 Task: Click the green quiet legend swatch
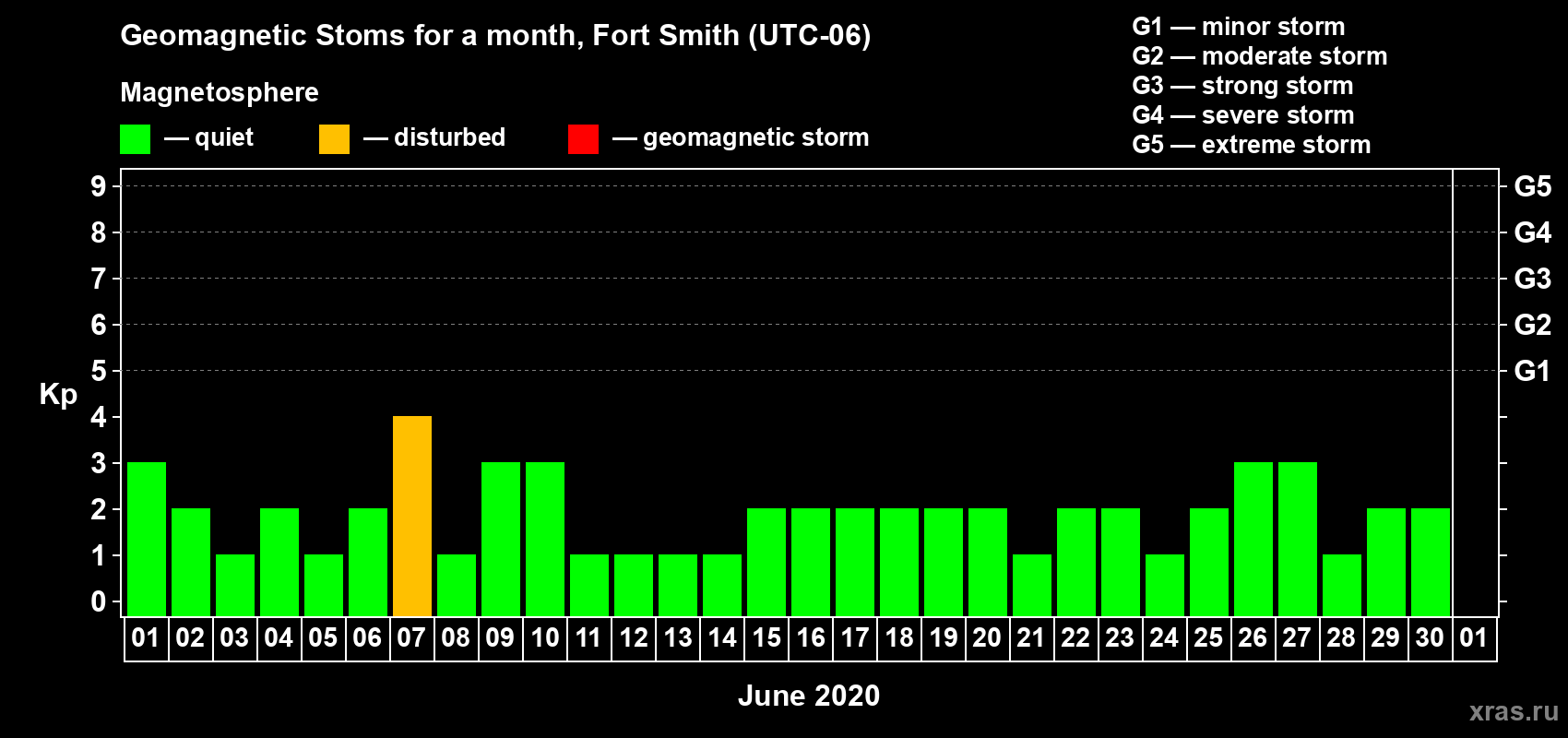tap(135, 139)
